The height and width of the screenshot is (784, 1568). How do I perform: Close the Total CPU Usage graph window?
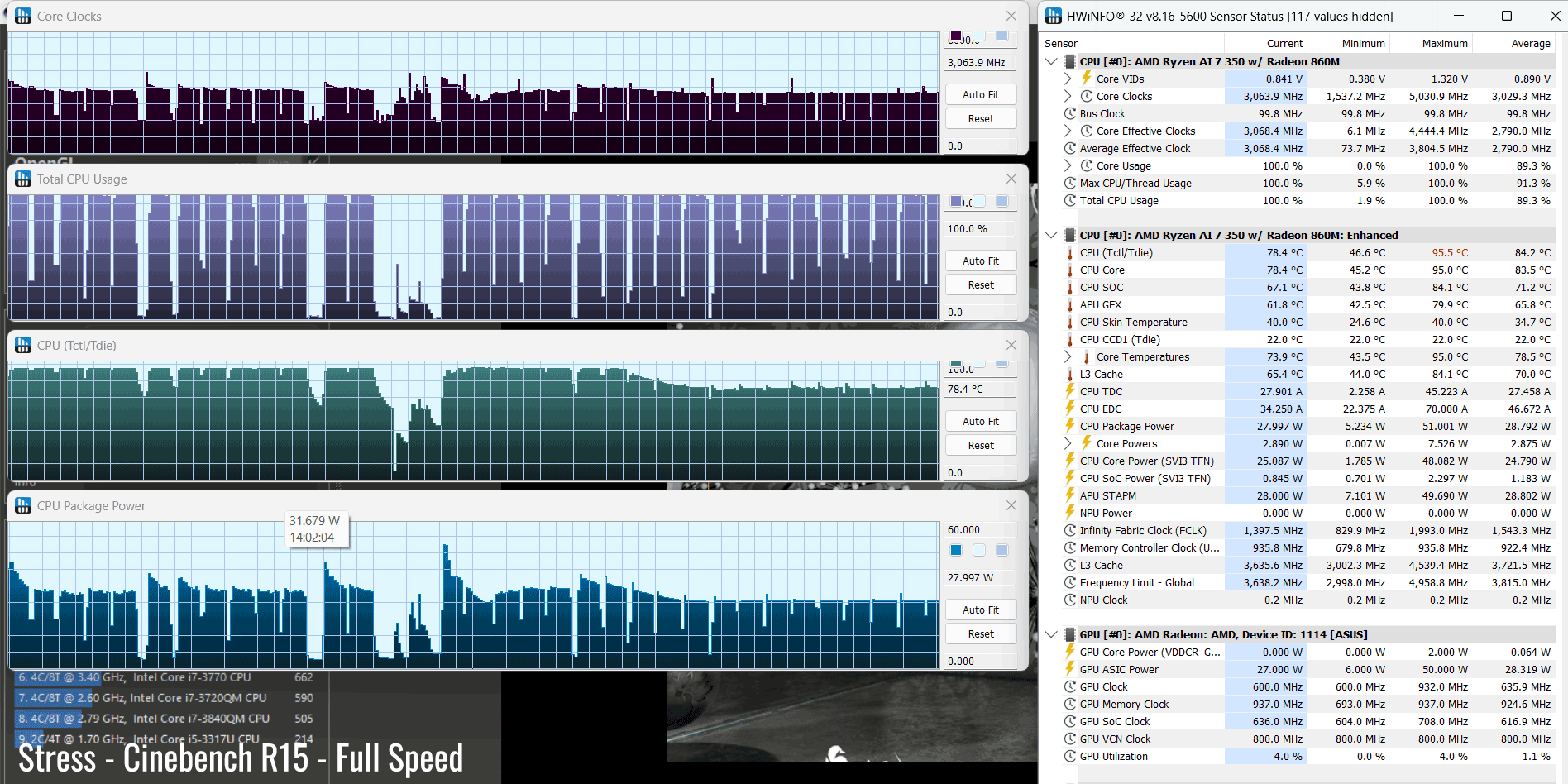(x=1011, y=179)
